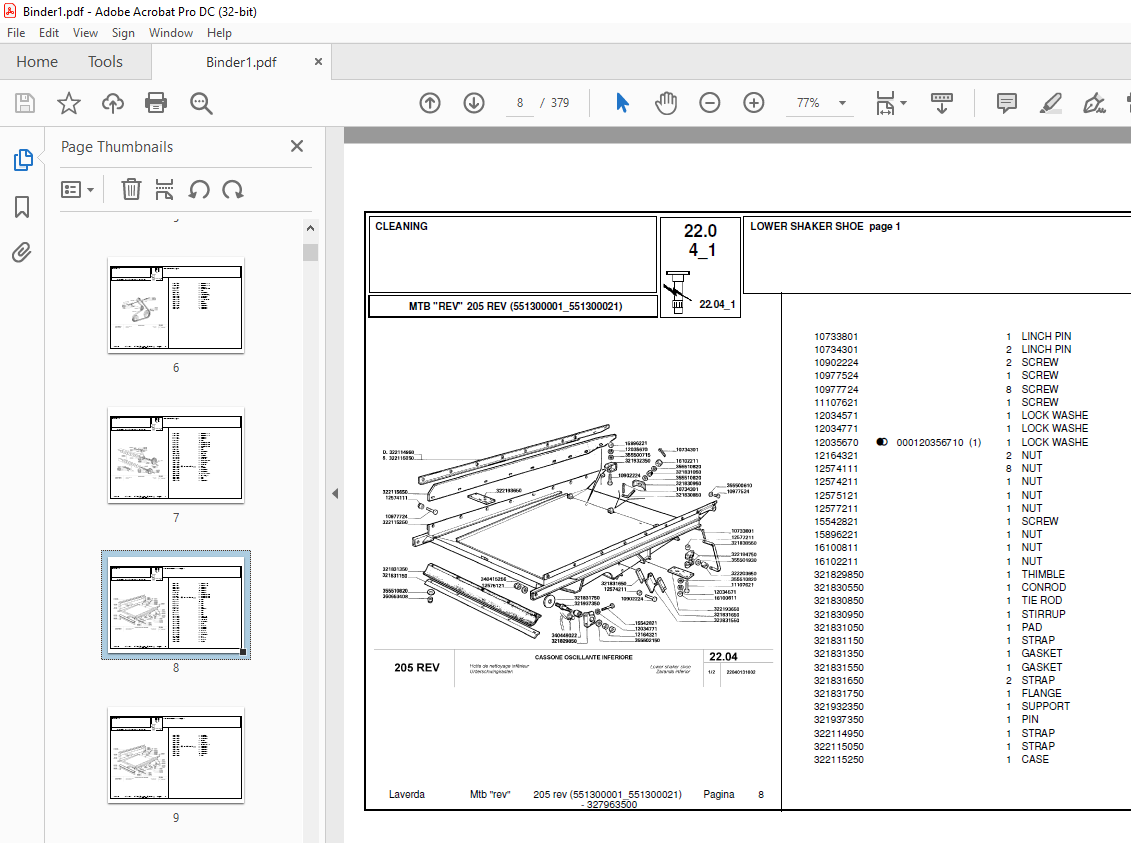Expand the fit page options arrow

point(904,103)
